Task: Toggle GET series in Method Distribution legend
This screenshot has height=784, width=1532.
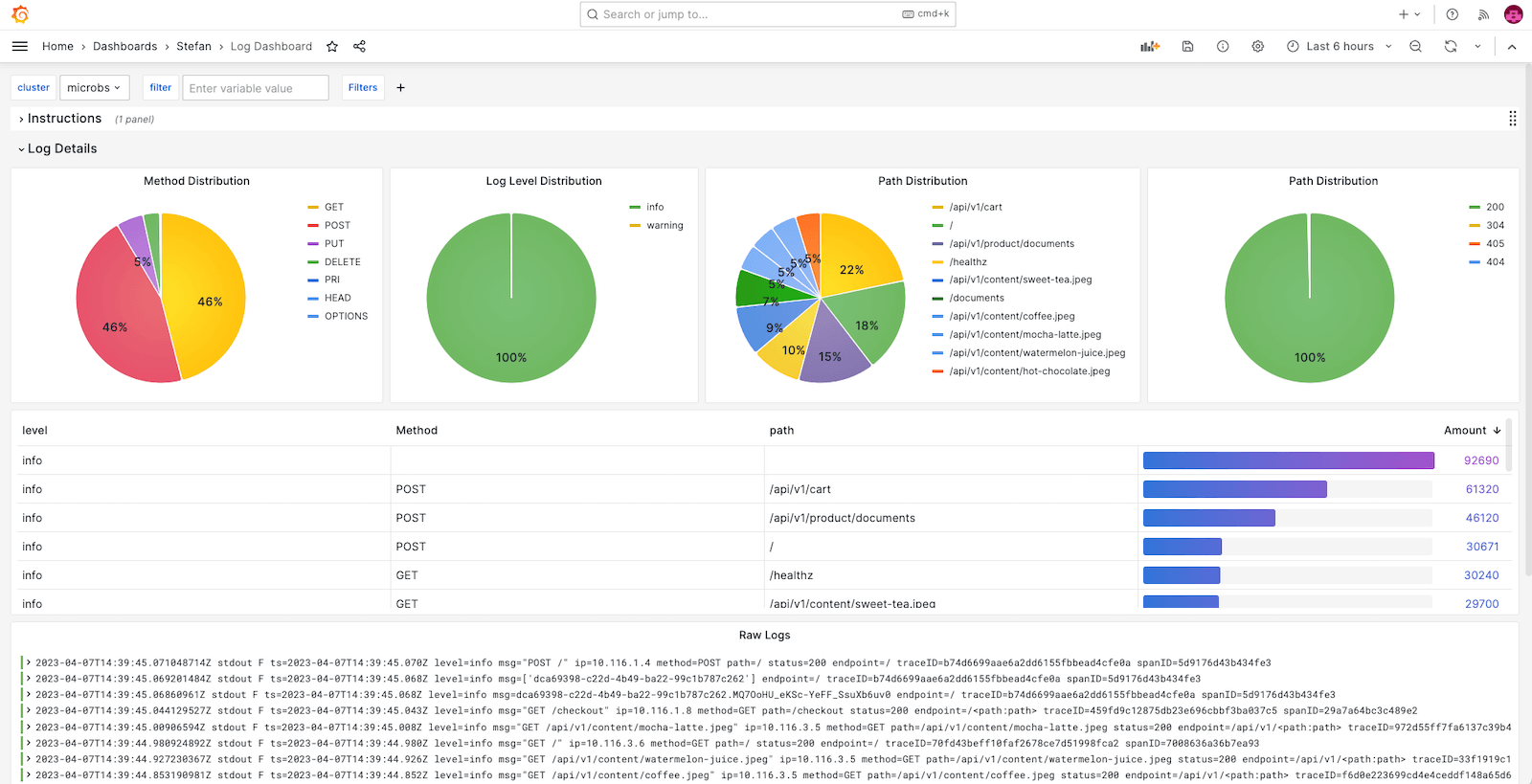Action: 333,207
